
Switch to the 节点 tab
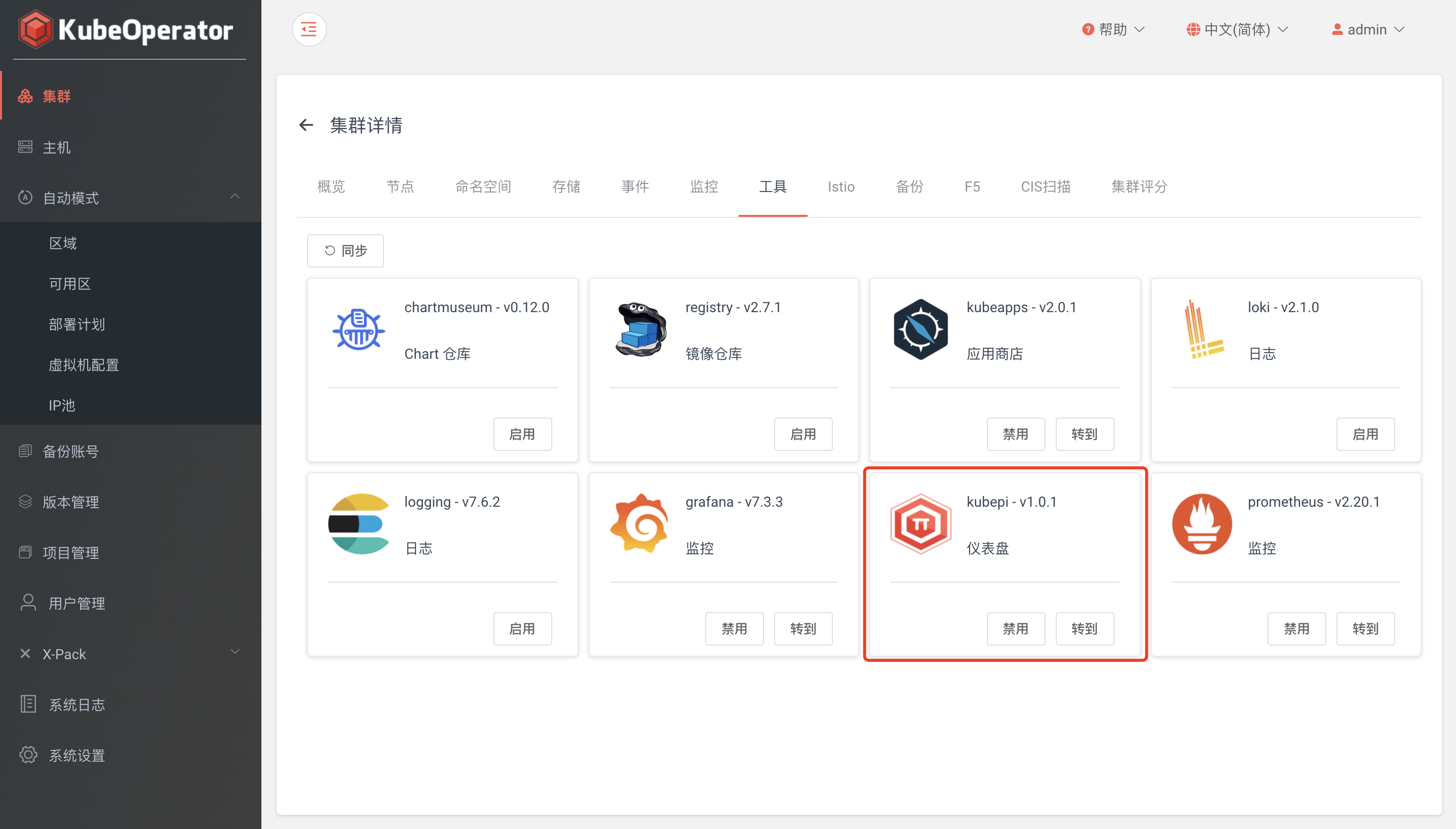(400, 187)
